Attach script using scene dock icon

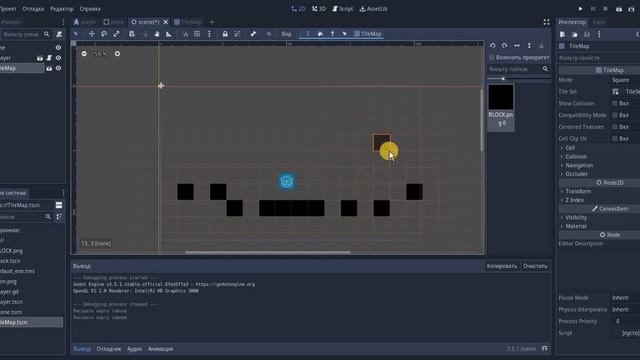click(60, 34)
